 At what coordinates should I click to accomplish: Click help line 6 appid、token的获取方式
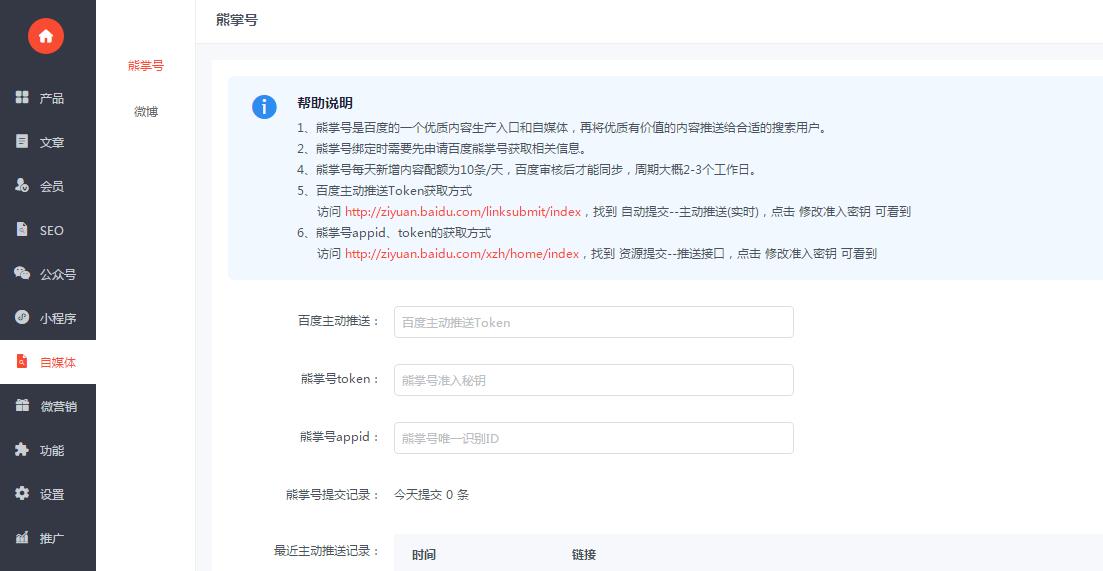pyautogui.click(x=394, y=233)
